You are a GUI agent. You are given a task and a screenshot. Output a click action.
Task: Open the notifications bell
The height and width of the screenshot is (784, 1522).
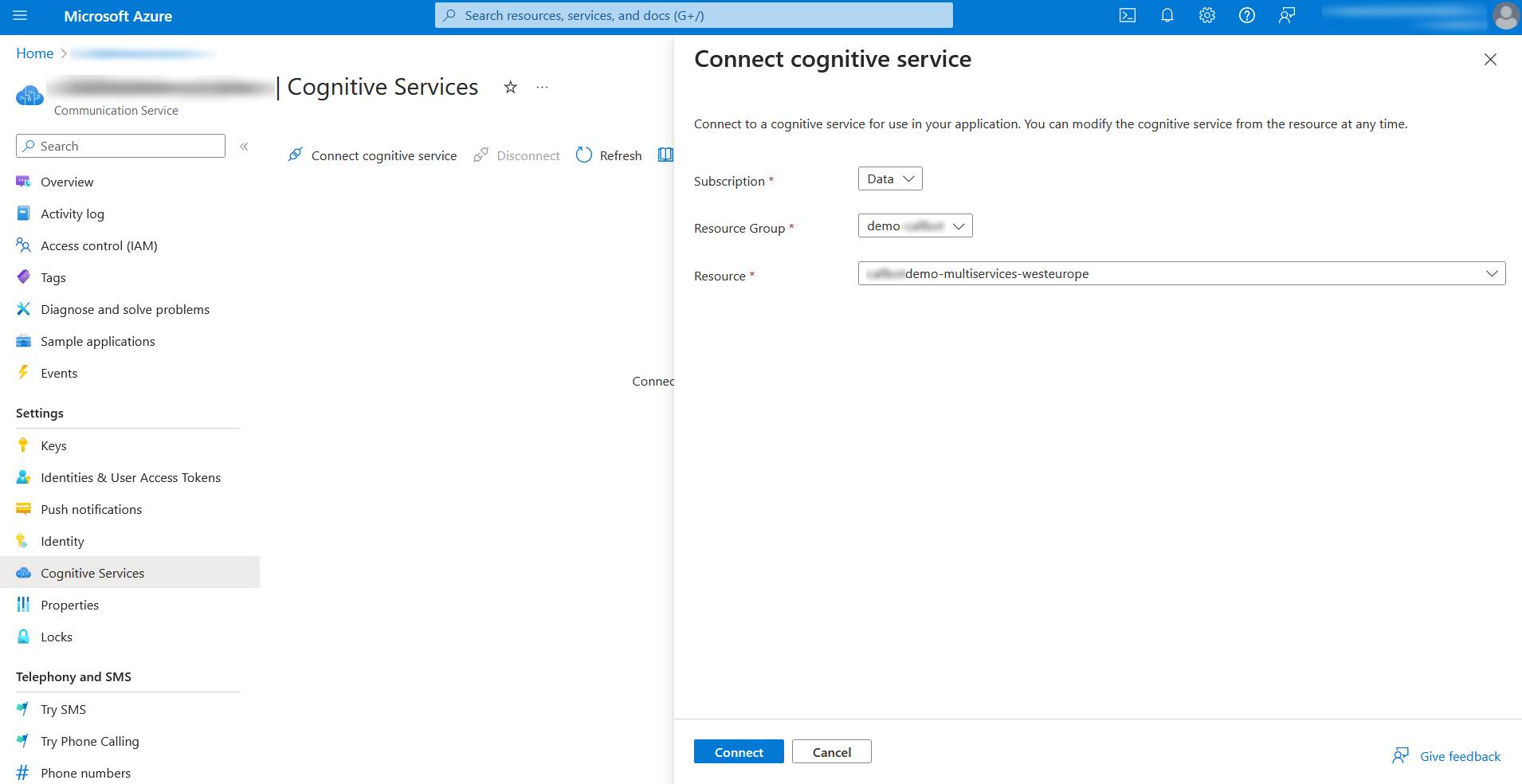[x=1167, y=16]
